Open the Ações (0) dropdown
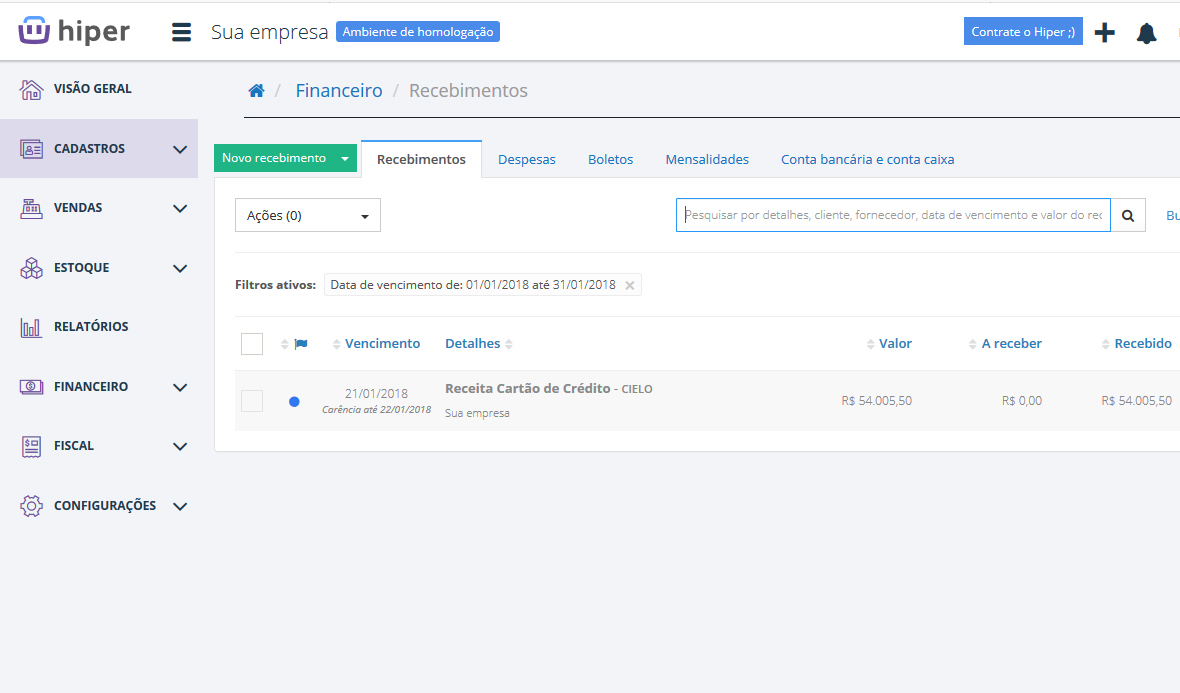Image resolution: width=1180 pixels, height=693 pixels. tap(307, 215)
